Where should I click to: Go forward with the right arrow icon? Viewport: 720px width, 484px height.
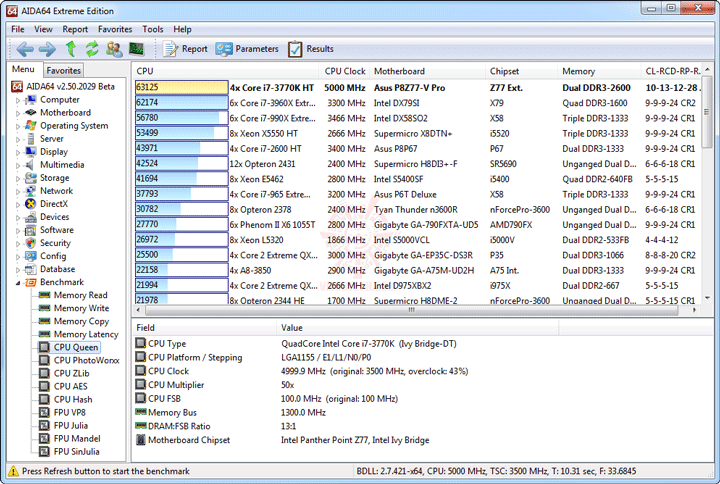tap(47, 49)
